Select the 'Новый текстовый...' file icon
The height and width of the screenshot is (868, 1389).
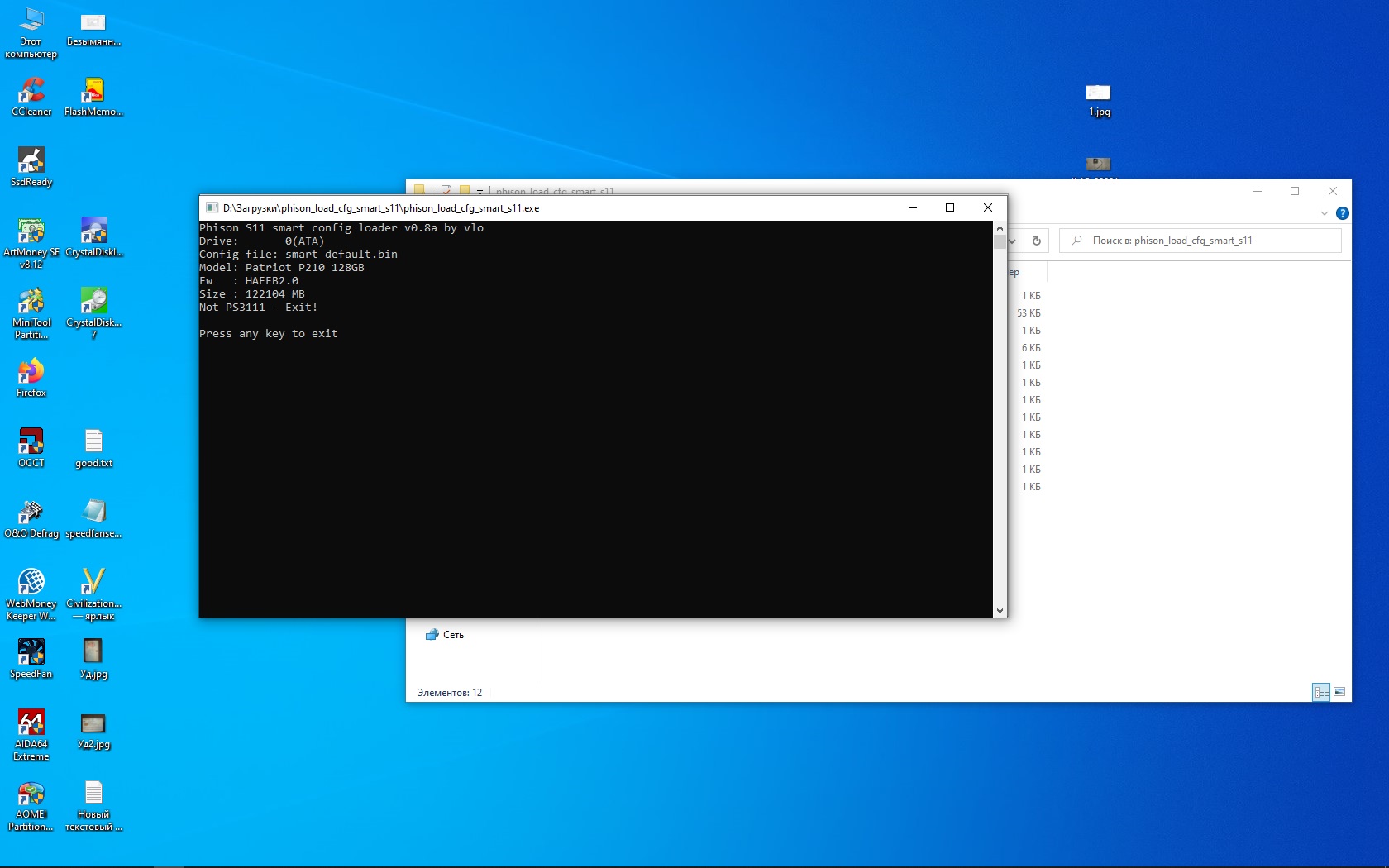93,806
